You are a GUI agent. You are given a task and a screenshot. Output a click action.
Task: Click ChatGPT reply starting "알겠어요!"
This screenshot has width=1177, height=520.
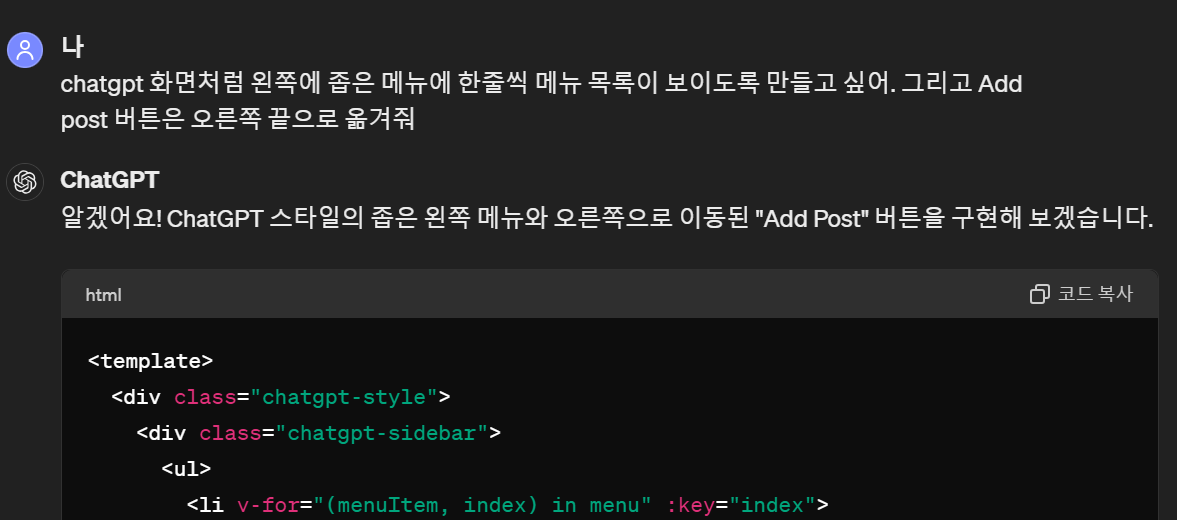(607, 218)
